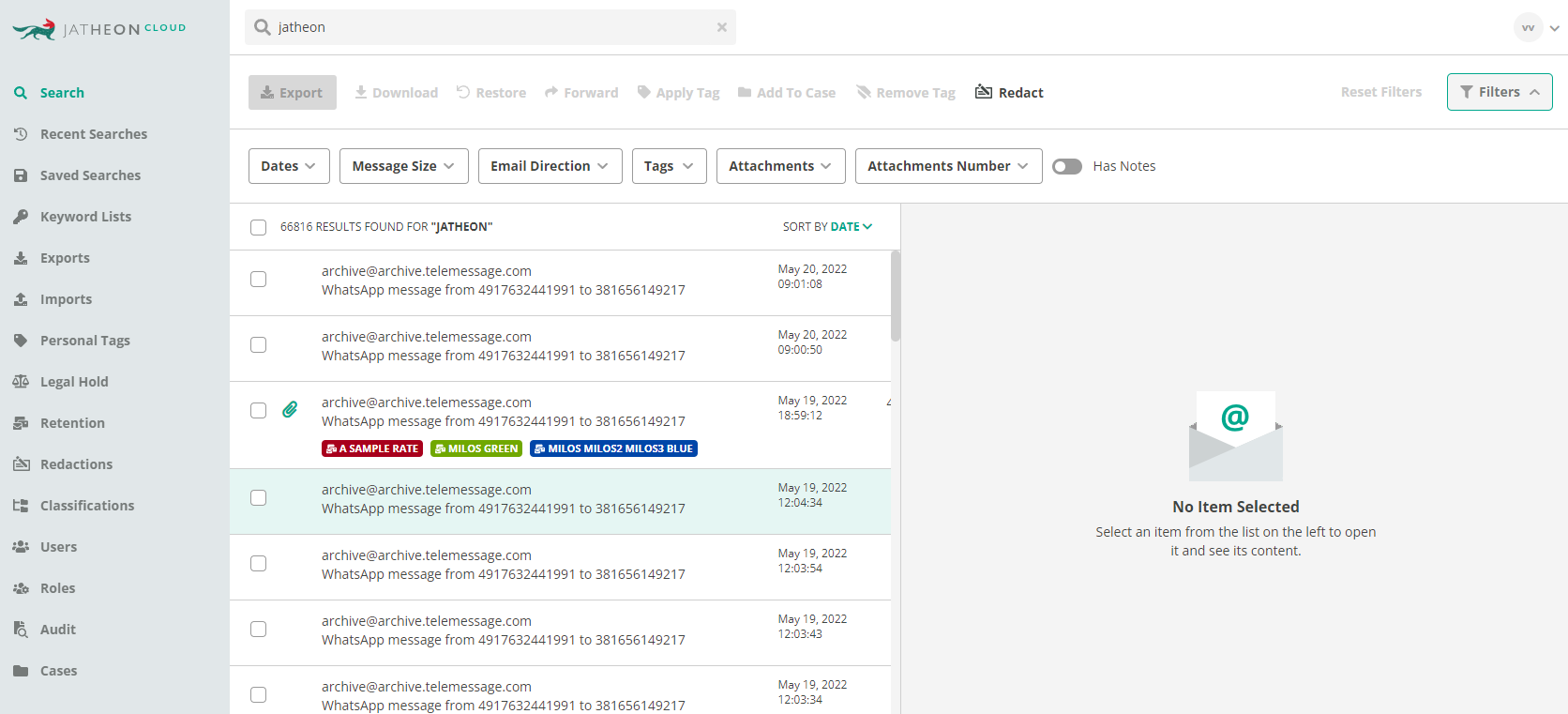Click Remove Tag in the toolbar
This screenshot has width=1568, height=714.
pyautogui.click(x=906, y=92)
